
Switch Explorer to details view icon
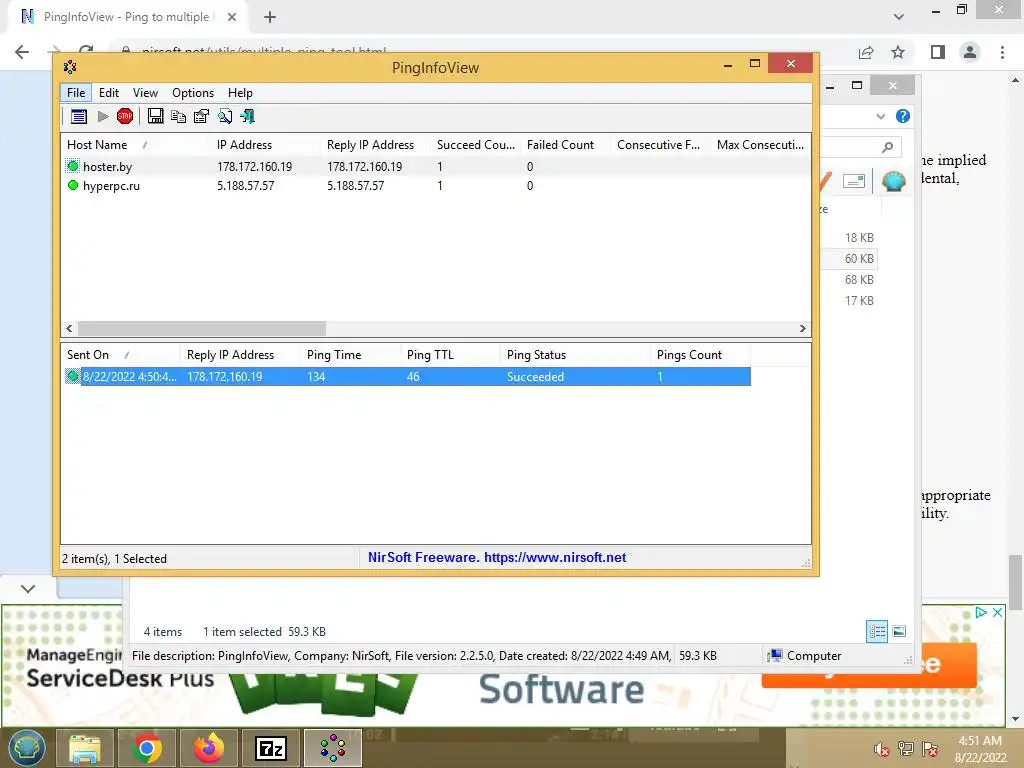876,632
